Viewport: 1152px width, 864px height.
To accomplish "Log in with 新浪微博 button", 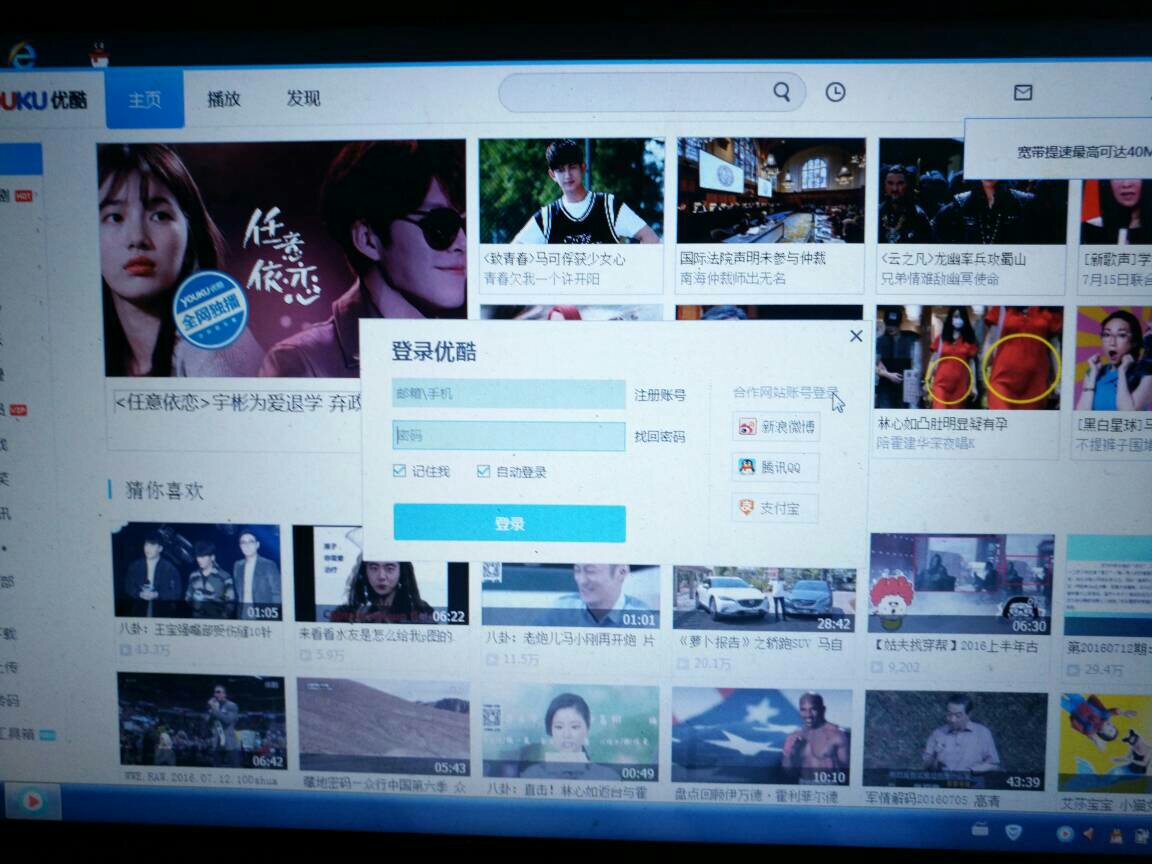I will click(777, 427).
